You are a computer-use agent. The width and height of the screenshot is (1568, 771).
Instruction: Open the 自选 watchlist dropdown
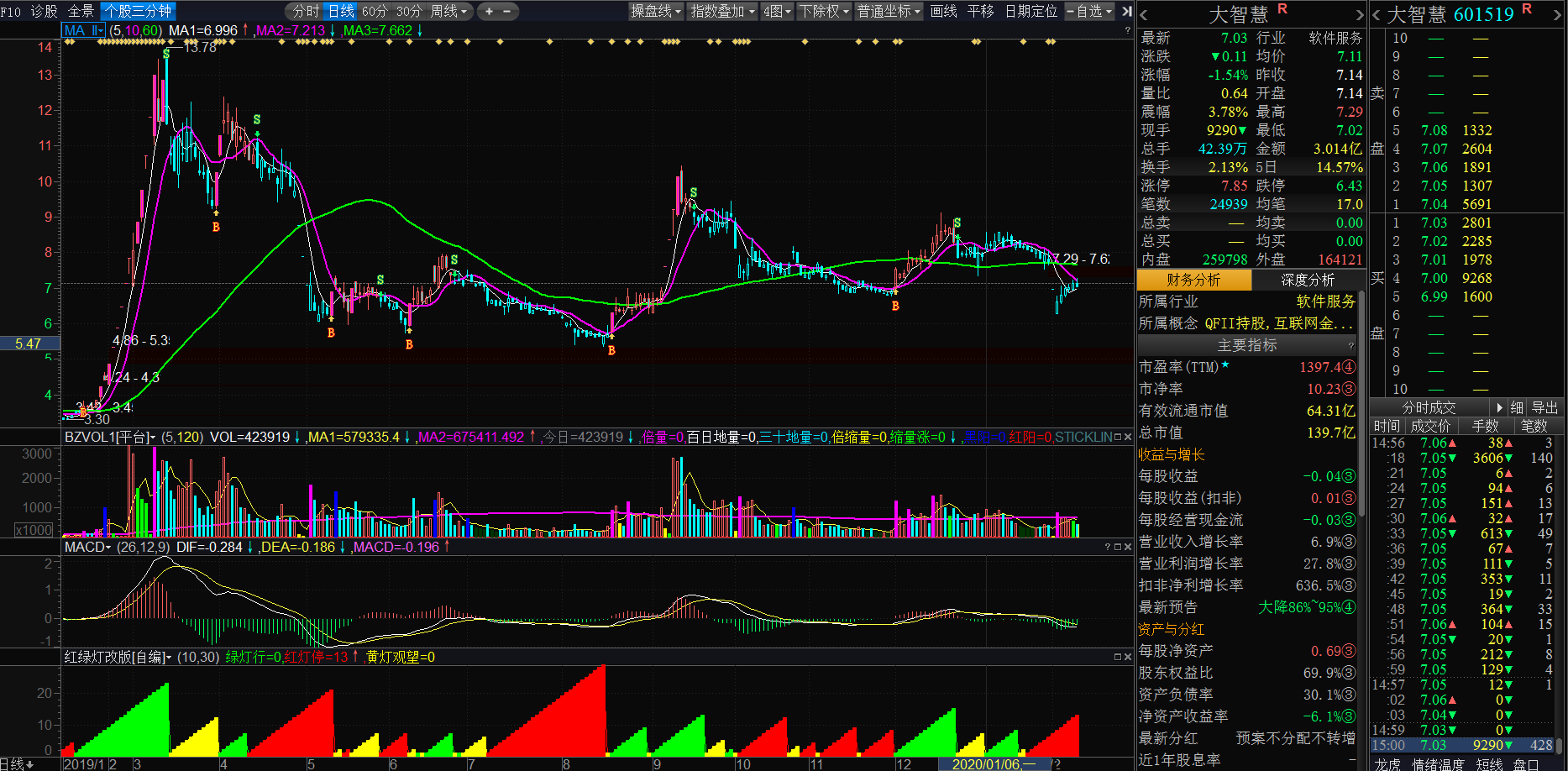(x=1090, y=12)
